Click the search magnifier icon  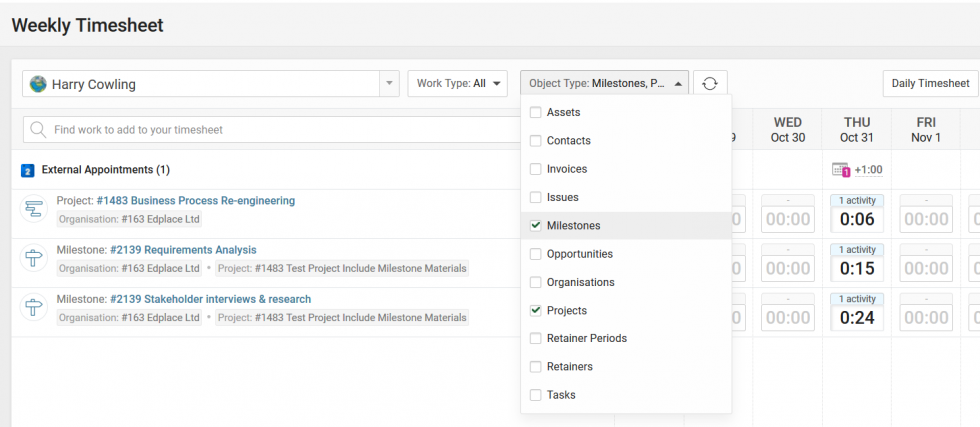pyautogui.click(x=38, y=130)
